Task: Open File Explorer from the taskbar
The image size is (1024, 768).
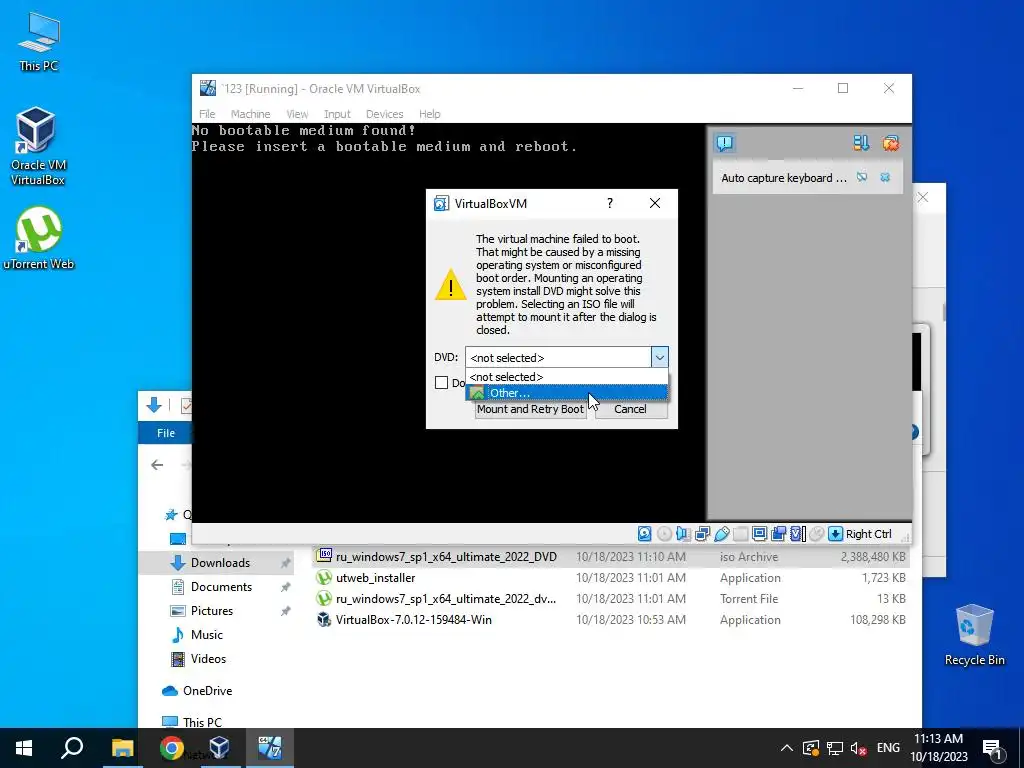Action: point(122,748)
